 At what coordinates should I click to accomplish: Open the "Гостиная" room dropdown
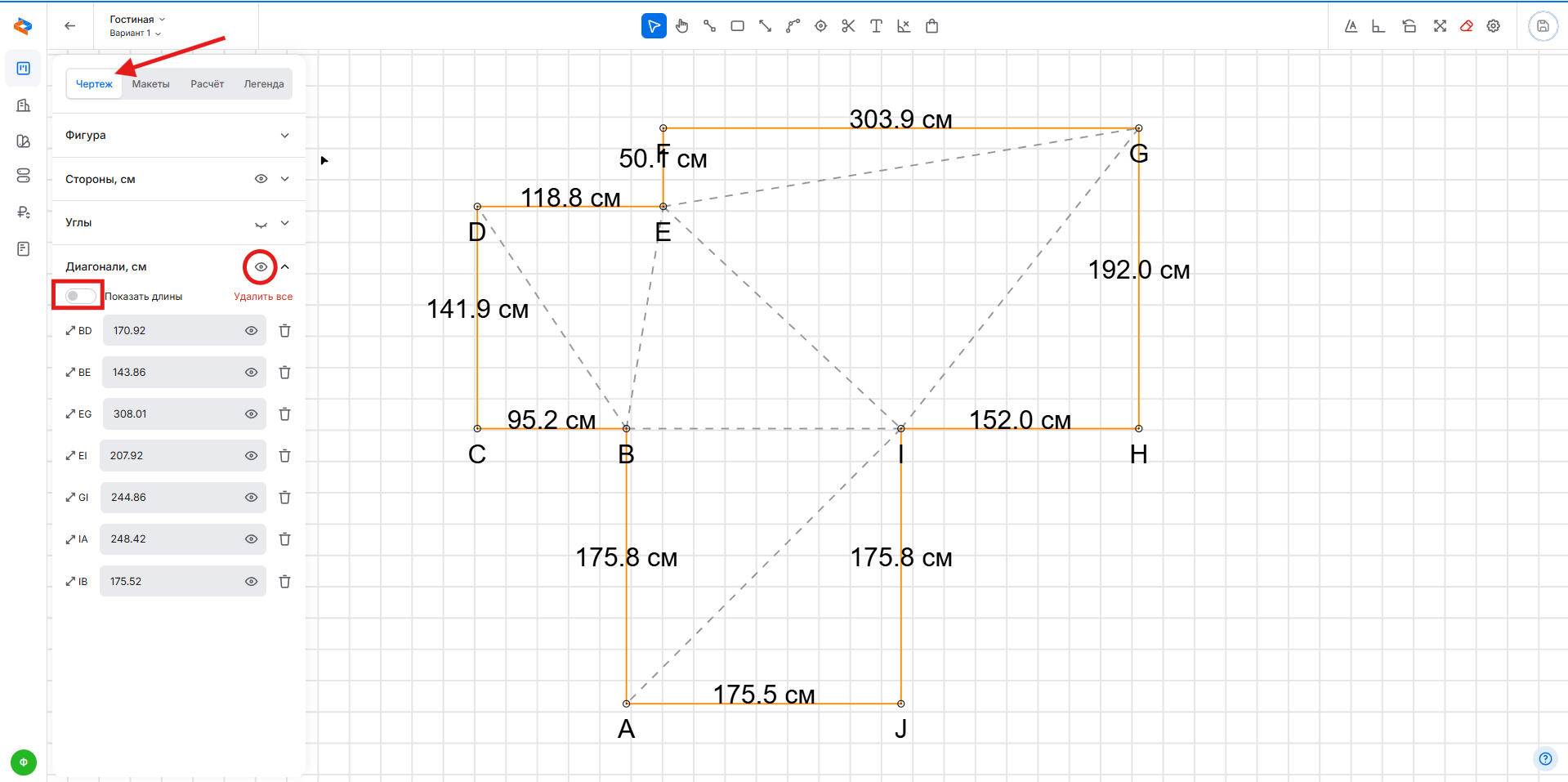tap(137, 19)
